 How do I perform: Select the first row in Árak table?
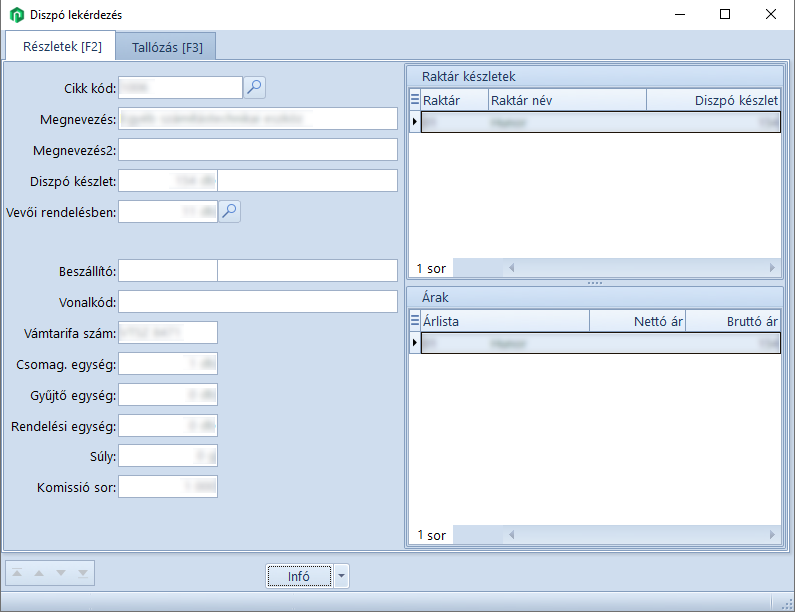(600, 343)
